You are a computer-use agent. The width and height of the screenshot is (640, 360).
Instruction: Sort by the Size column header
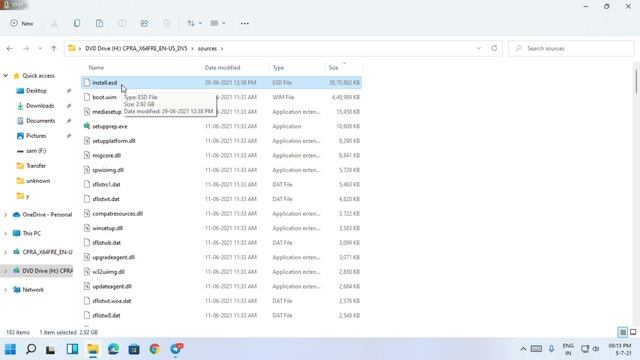[x=333, y=68]
